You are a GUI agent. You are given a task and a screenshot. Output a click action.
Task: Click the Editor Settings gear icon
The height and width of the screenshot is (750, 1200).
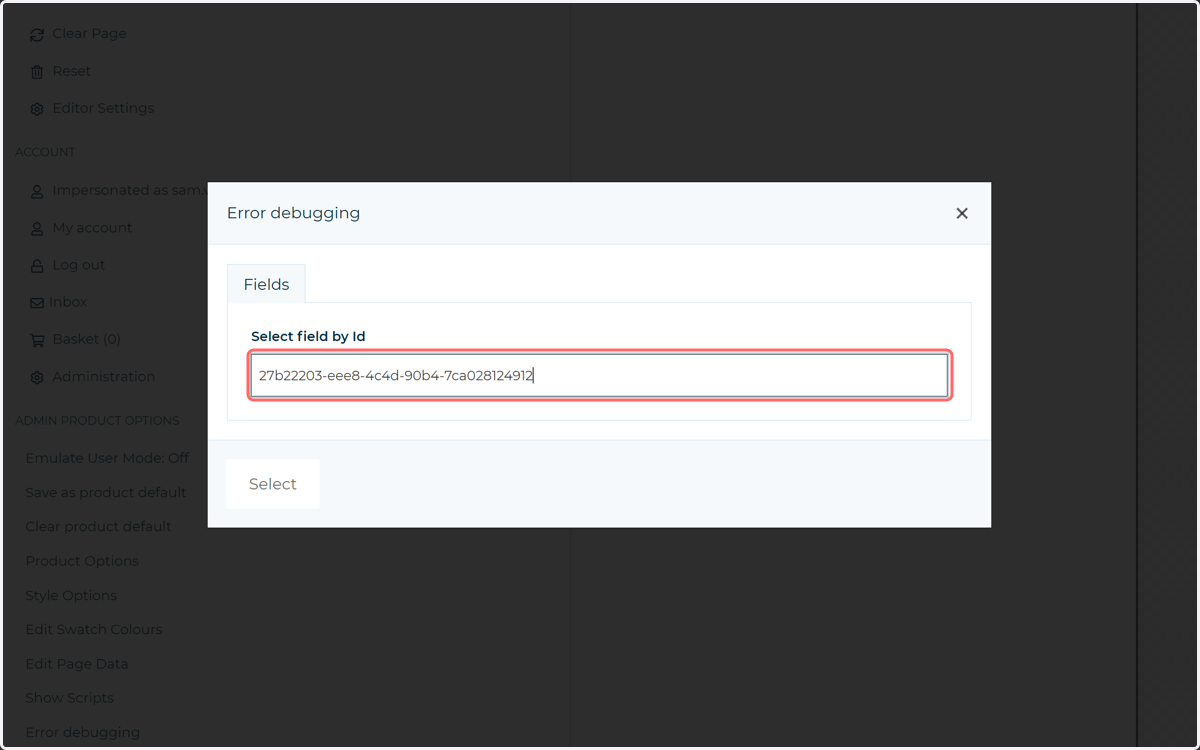37,109
